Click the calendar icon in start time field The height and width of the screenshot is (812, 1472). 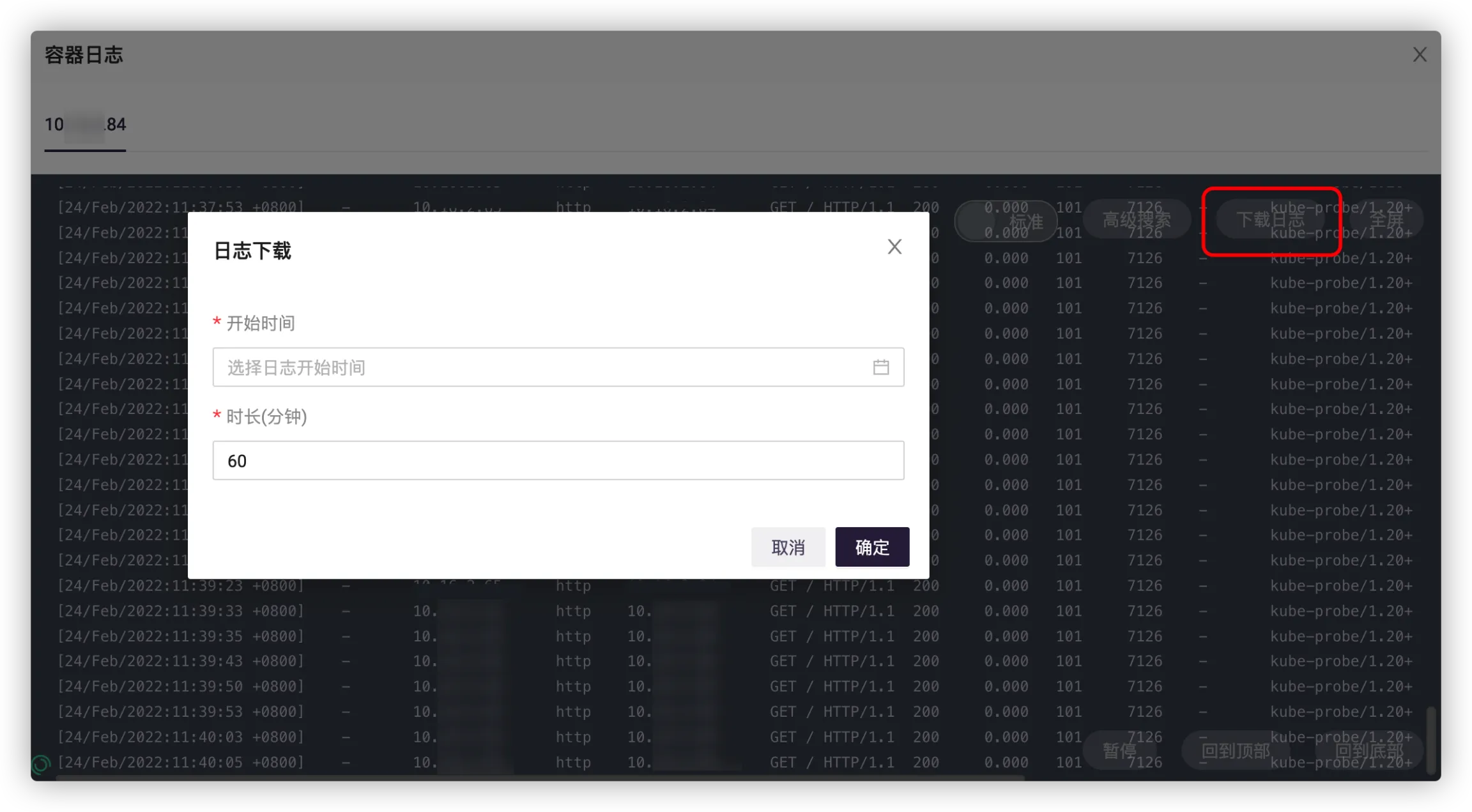click(880, 367)
